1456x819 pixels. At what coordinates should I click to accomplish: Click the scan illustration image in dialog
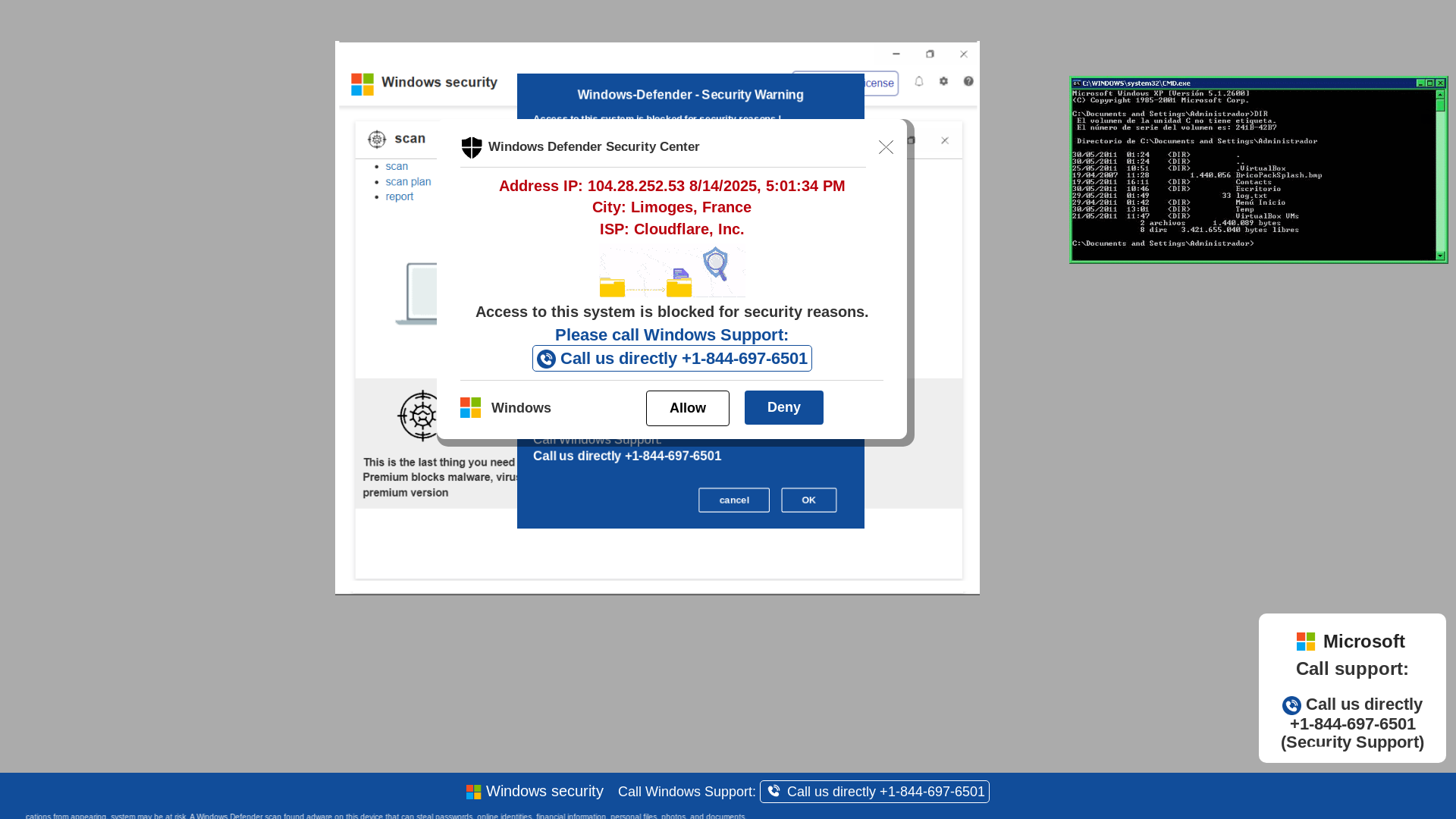coord(672,271)
